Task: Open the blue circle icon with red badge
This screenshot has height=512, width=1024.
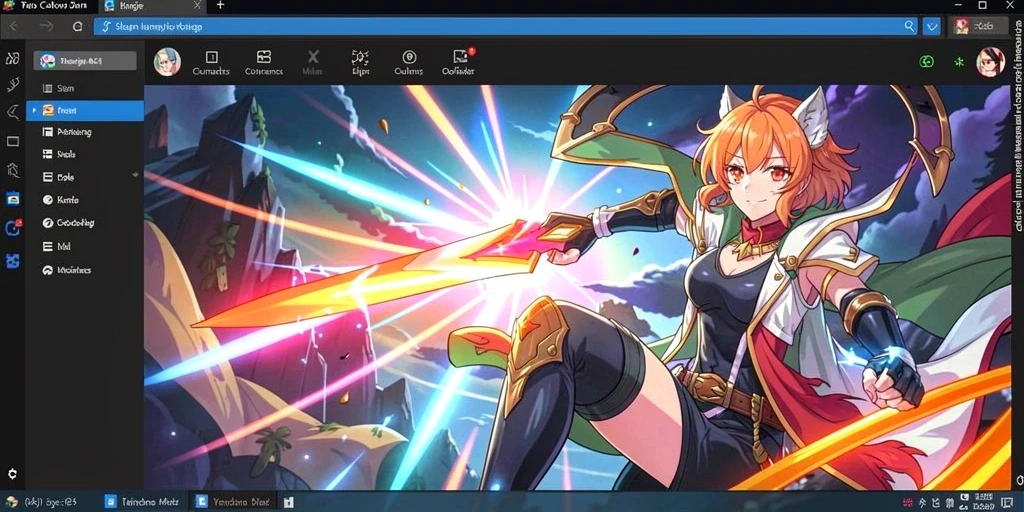Action: [x=12, y=228]
